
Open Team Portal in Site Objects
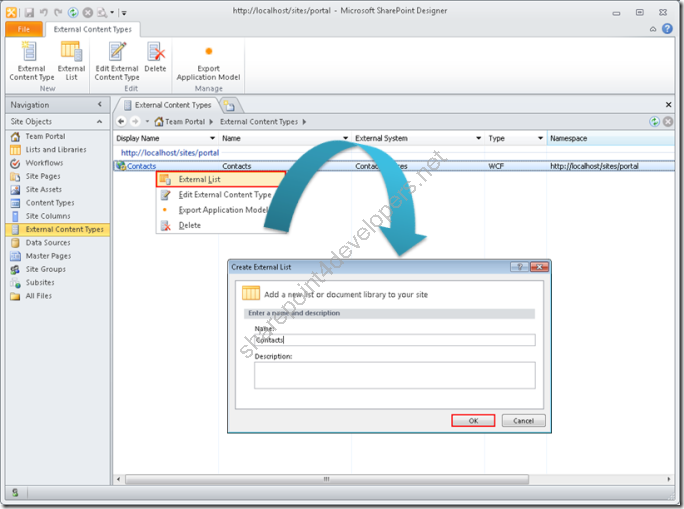click(x=45, y=137)
